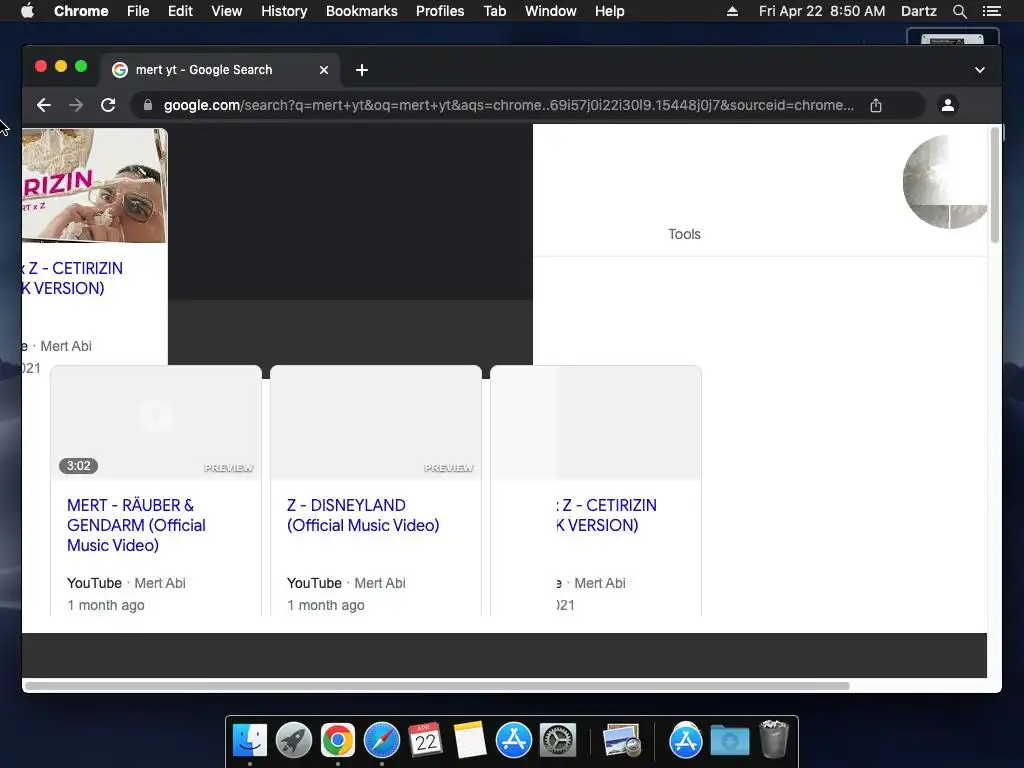This screenshot has width=1024, height=768.
Task: Click the date and time in the menu bar
Action: pos(822,11)
